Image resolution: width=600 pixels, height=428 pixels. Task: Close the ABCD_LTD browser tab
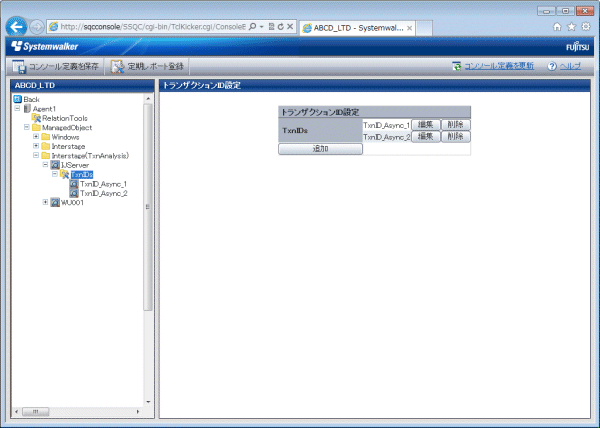(409, 28)
